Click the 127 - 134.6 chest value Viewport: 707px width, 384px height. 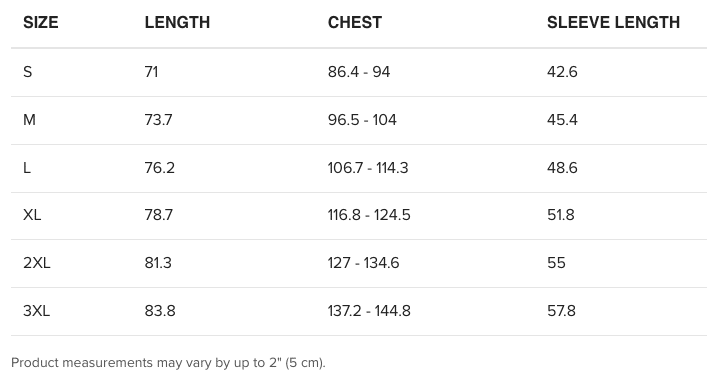tap(363, 263)
